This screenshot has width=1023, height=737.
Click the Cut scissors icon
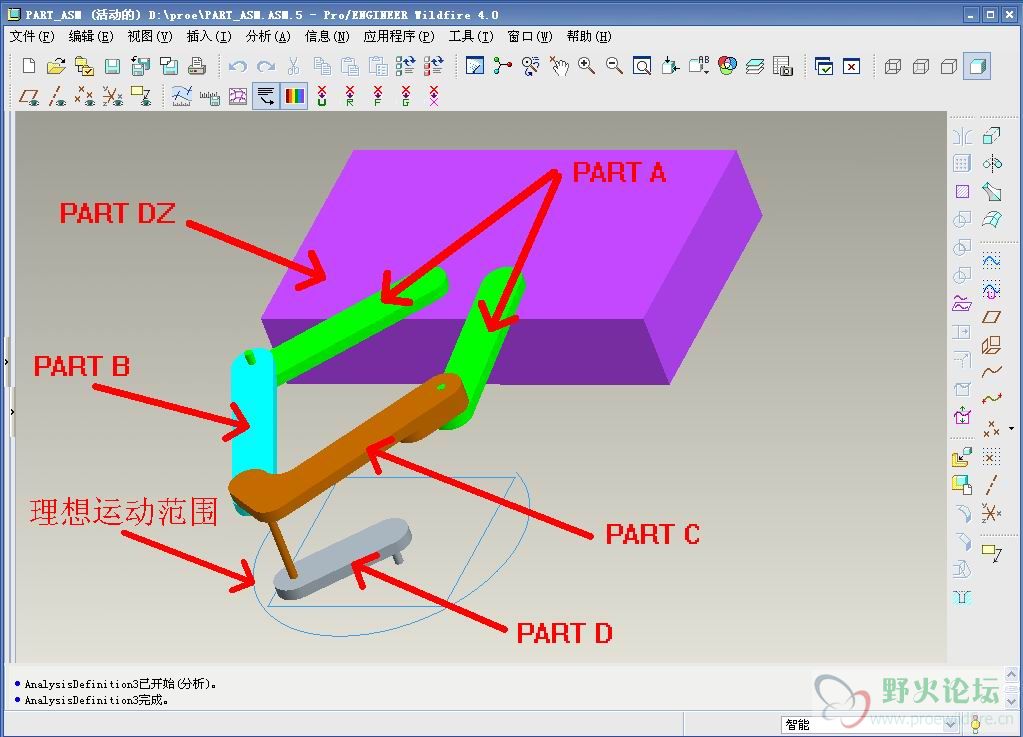tap(294, 66)
